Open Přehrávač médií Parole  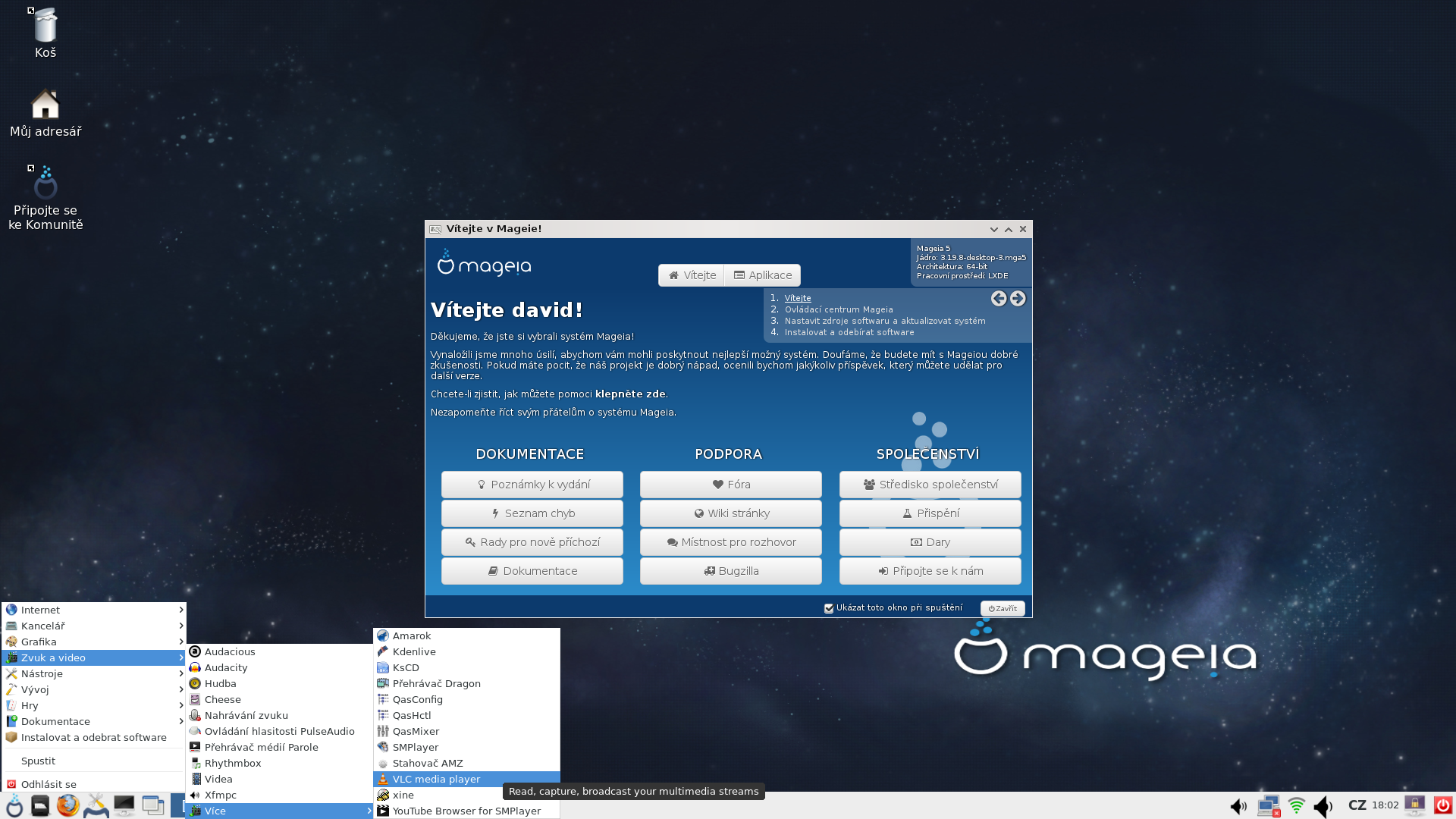280,747
